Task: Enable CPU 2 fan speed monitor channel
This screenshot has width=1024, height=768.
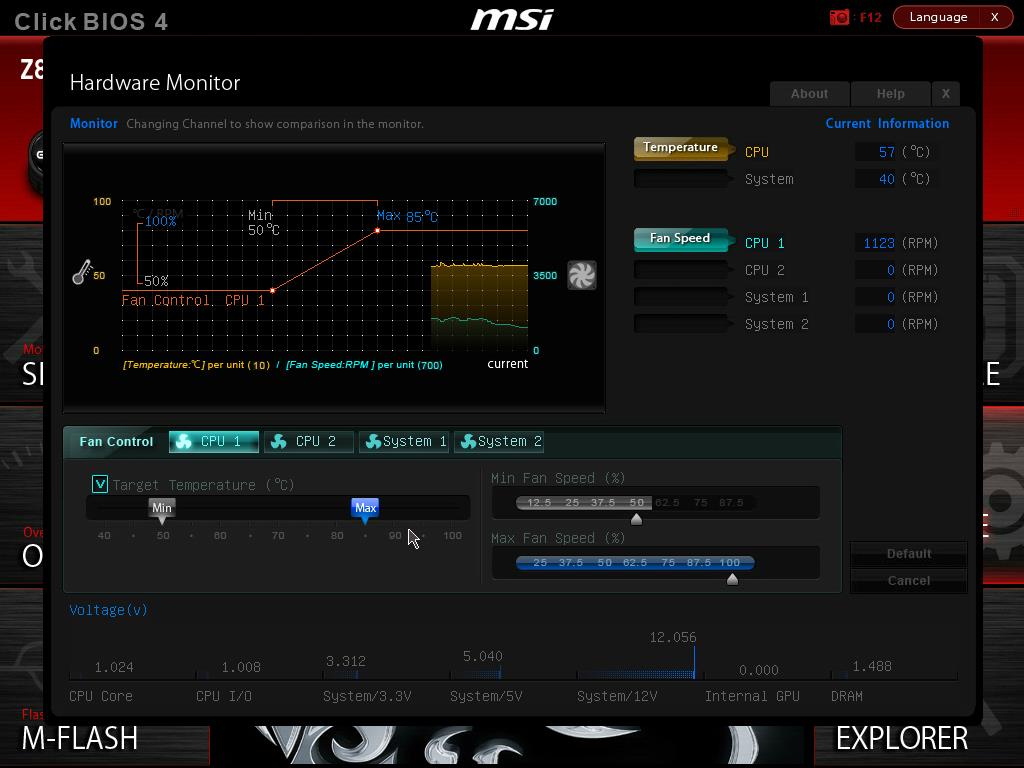Action: 680,270
